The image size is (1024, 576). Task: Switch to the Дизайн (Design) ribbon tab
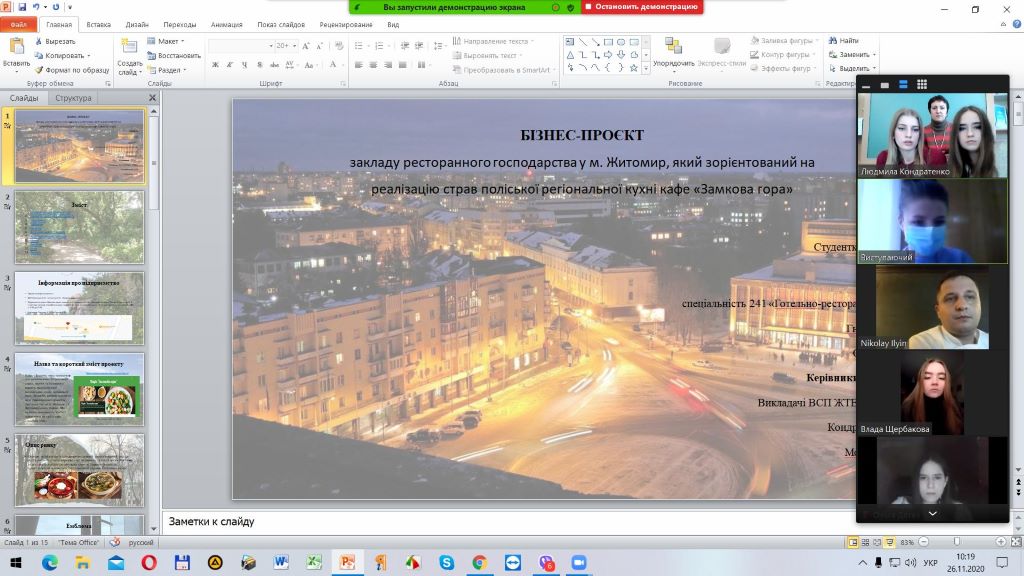pyautogui.click(x=137, y=25)
